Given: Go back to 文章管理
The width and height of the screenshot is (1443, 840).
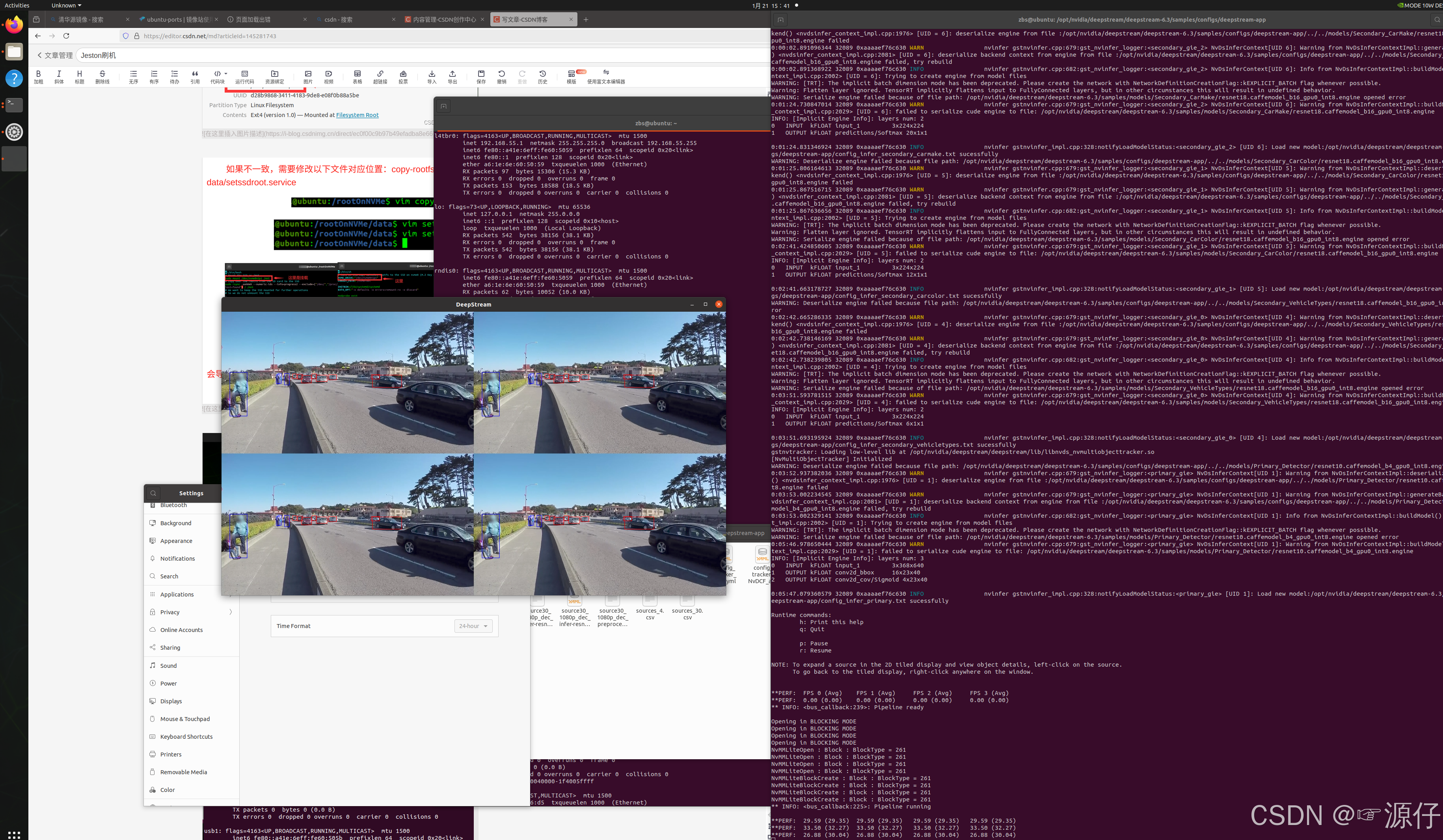Looking at the screenshot, I should coord(55,56).
